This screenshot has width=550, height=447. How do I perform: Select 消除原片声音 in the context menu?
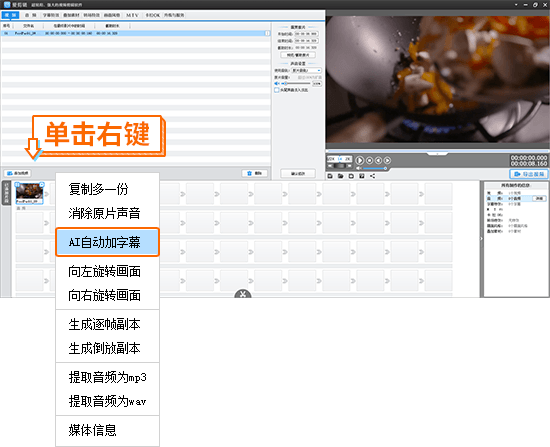tap(107, 213)
